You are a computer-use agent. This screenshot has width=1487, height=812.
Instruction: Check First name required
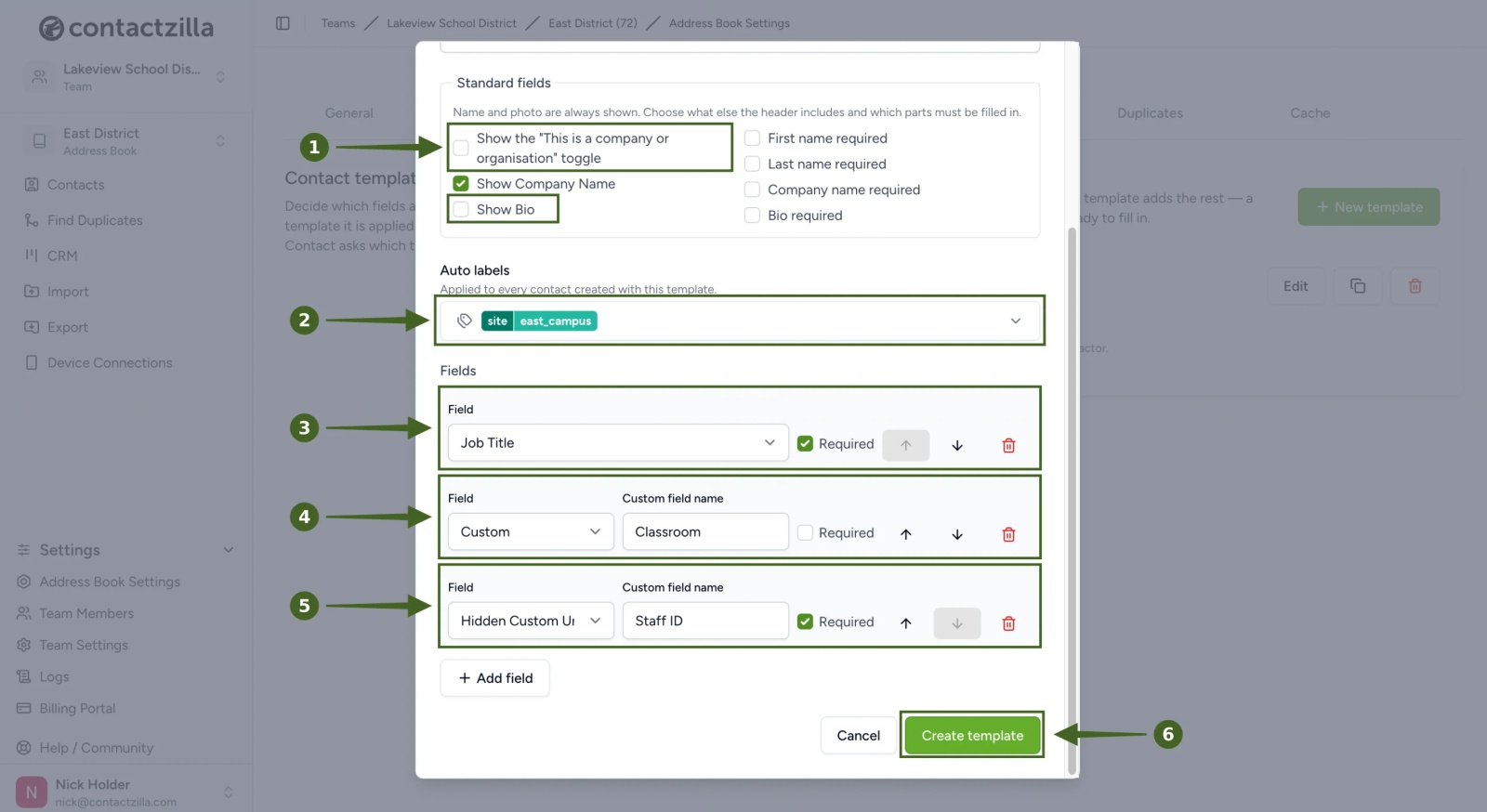point(752,138)
